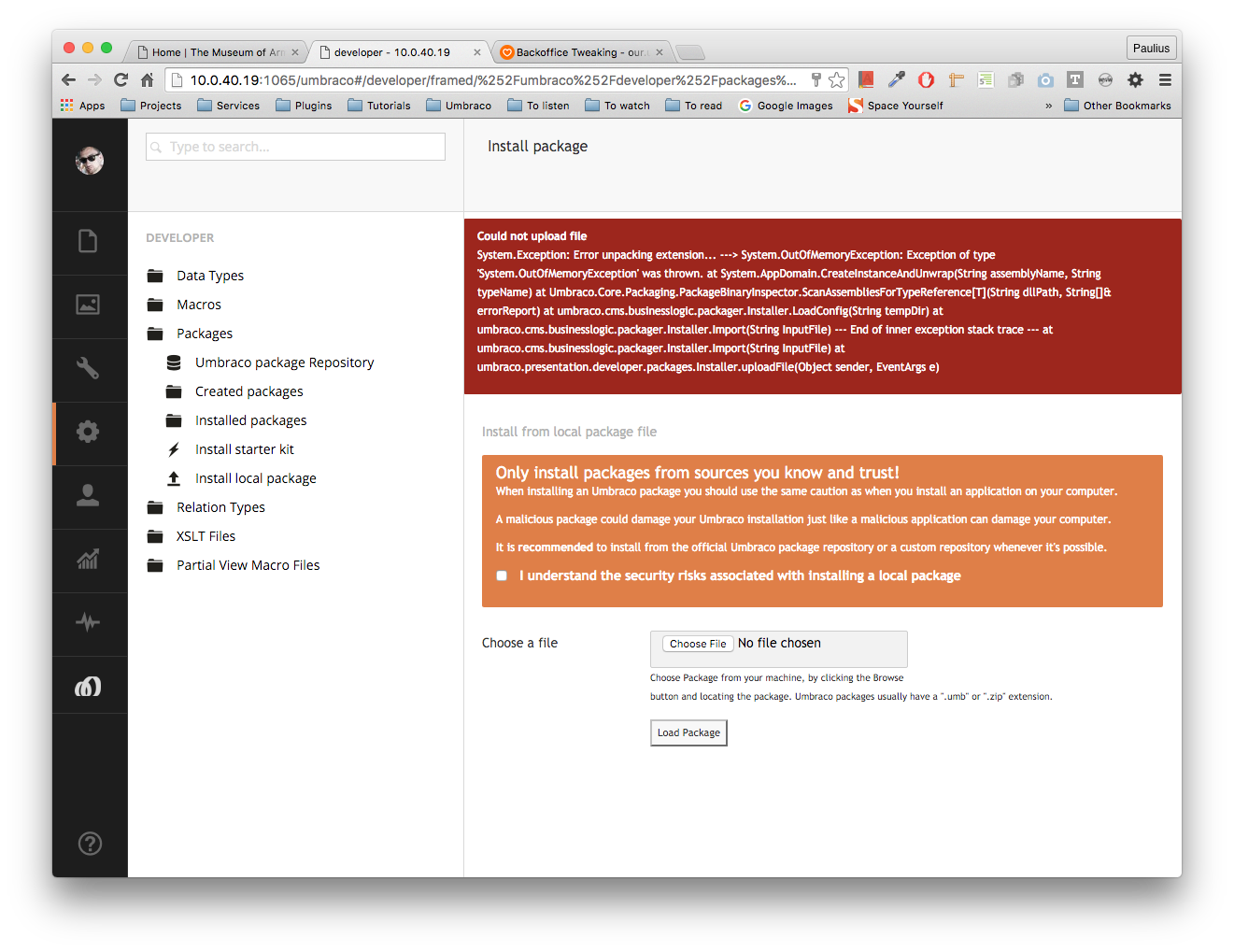Close the Backoffice Tweaking tab
The height and width of the screenshot is (952, 1234).
660,52
